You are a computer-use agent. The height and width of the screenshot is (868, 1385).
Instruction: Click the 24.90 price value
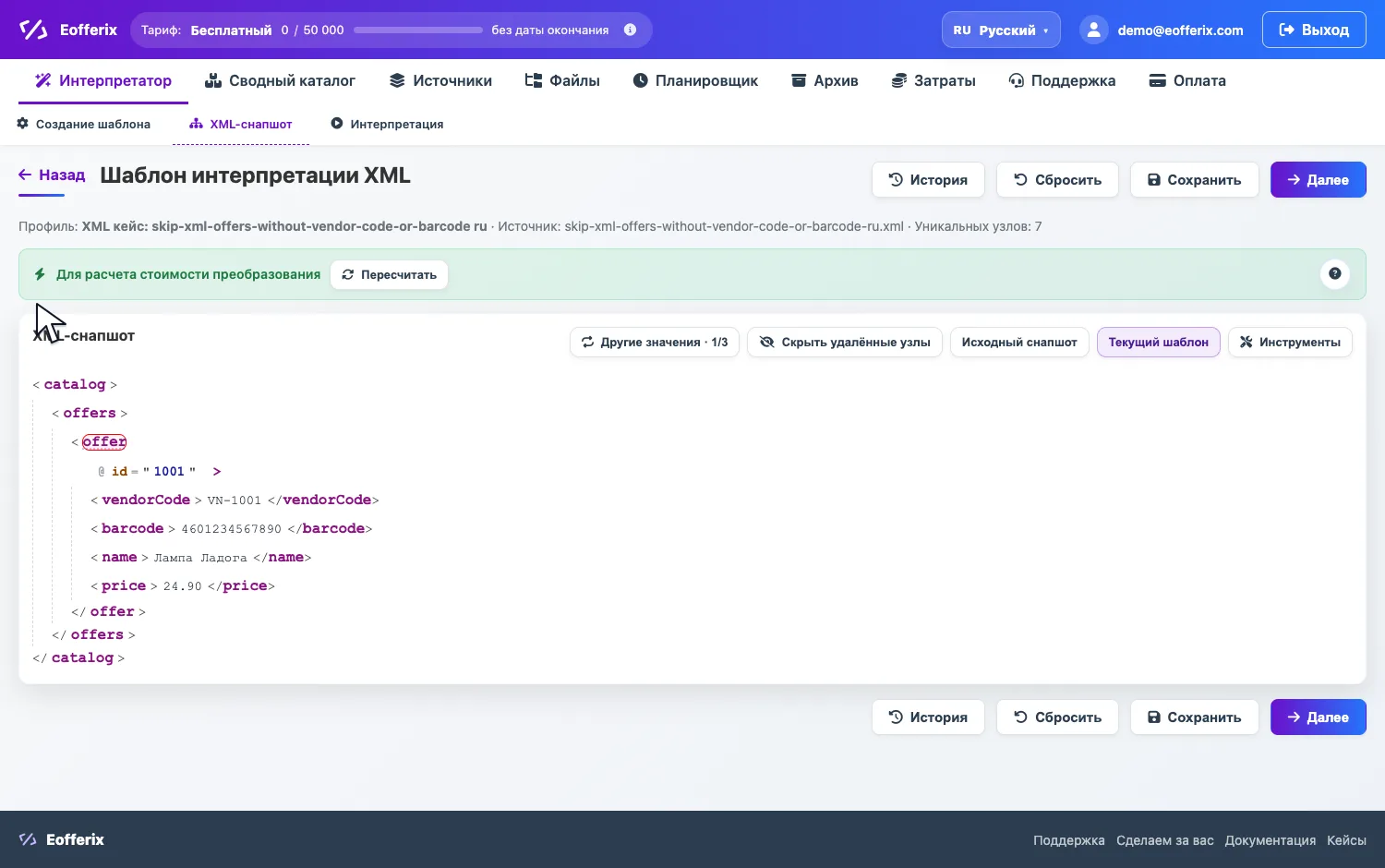pyautogui.click(x=182, y=586)
